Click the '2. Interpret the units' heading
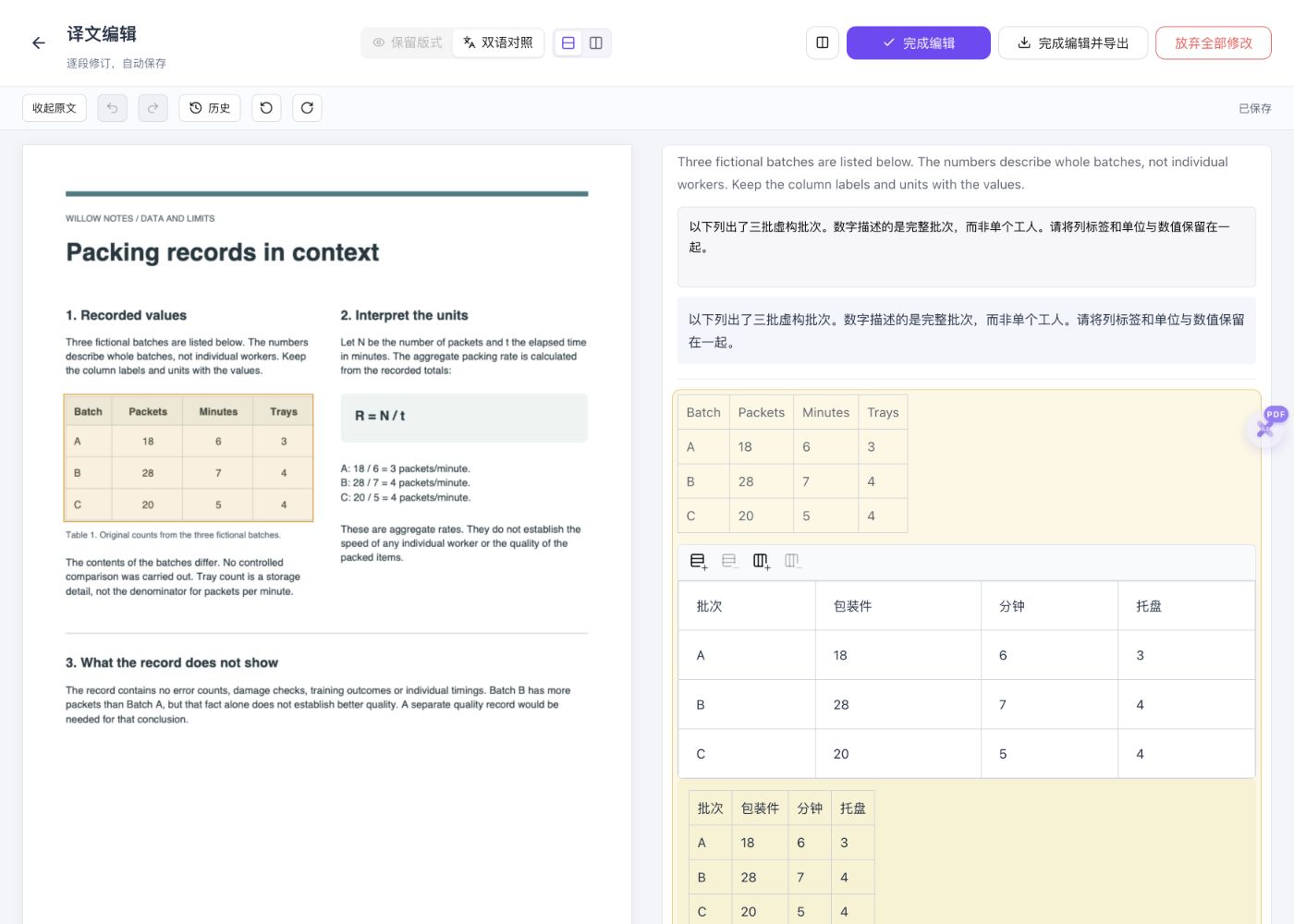The image size is (1294, 924). click(x=404, y=315)
